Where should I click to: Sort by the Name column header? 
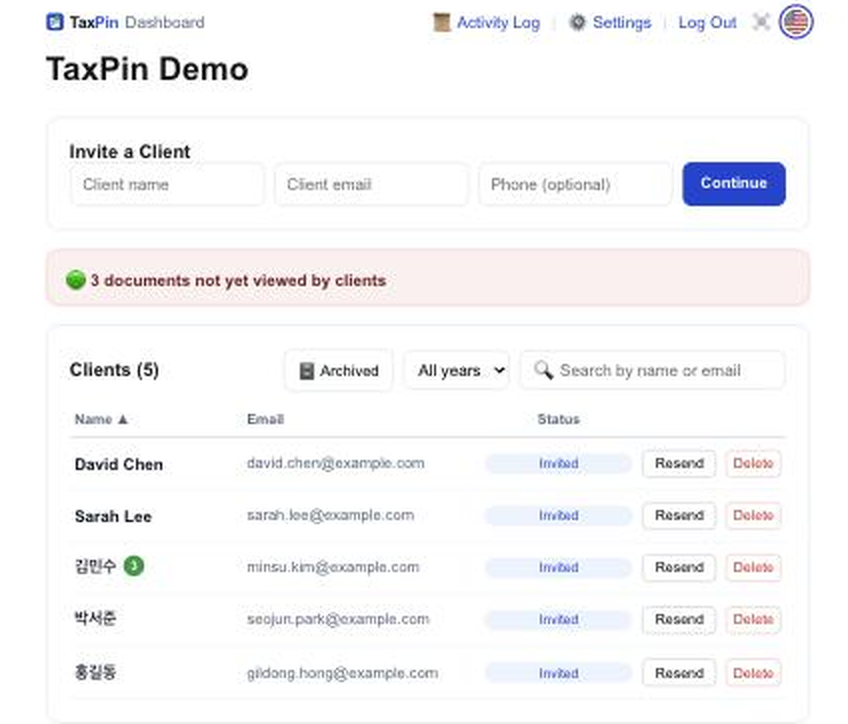pyautogui.click(x=101, y=419)
